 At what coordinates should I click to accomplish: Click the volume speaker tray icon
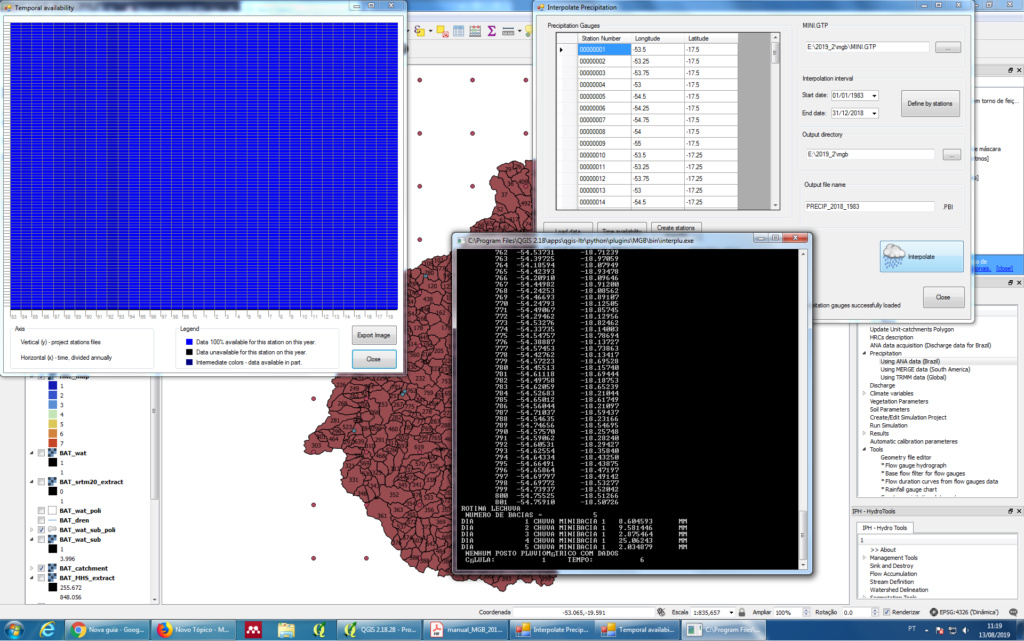pos(965,630)
